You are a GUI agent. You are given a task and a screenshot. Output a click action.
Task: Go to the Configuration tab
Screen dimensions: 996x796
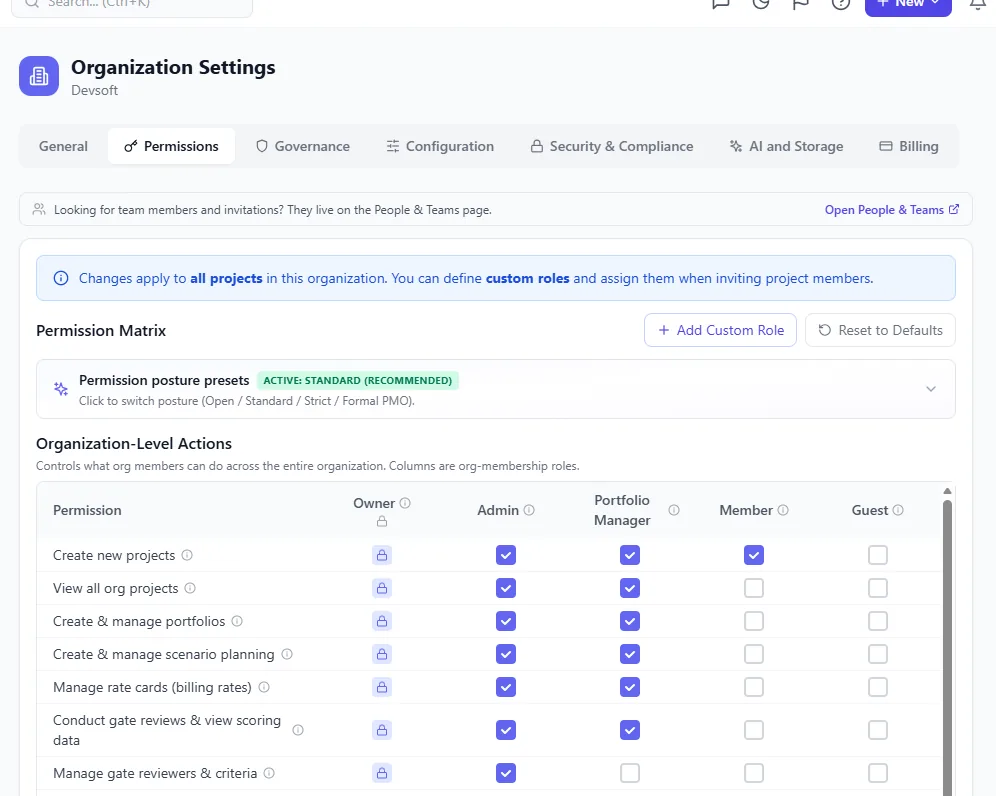(x=440, y=146)
